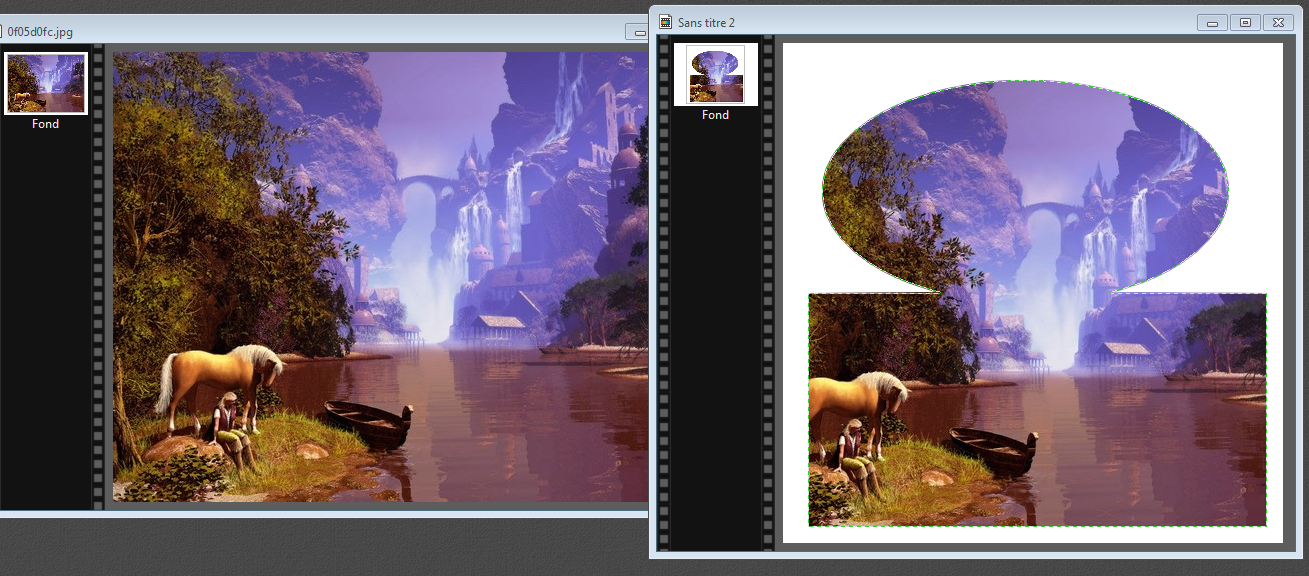Click the Sans titre 2 window icon

pos(665,22)
